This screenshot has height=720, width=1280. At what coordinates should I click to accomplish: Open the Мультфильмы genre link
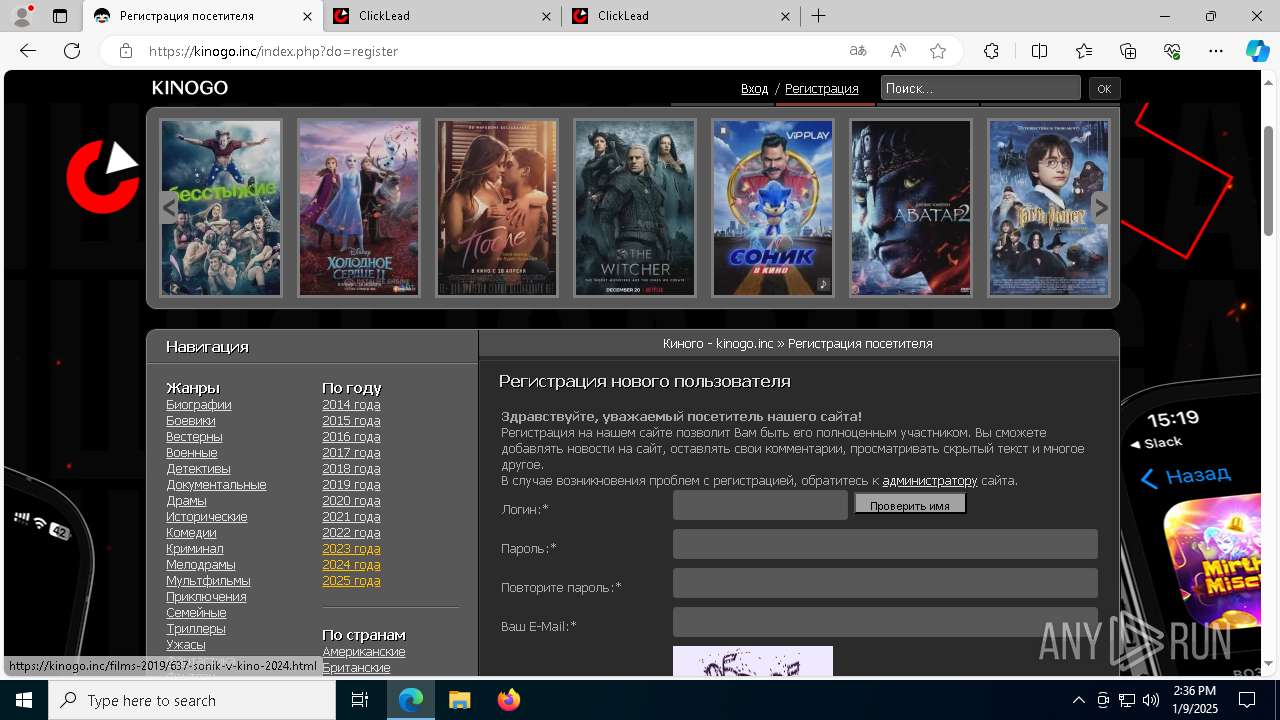[x=208, y=581]
